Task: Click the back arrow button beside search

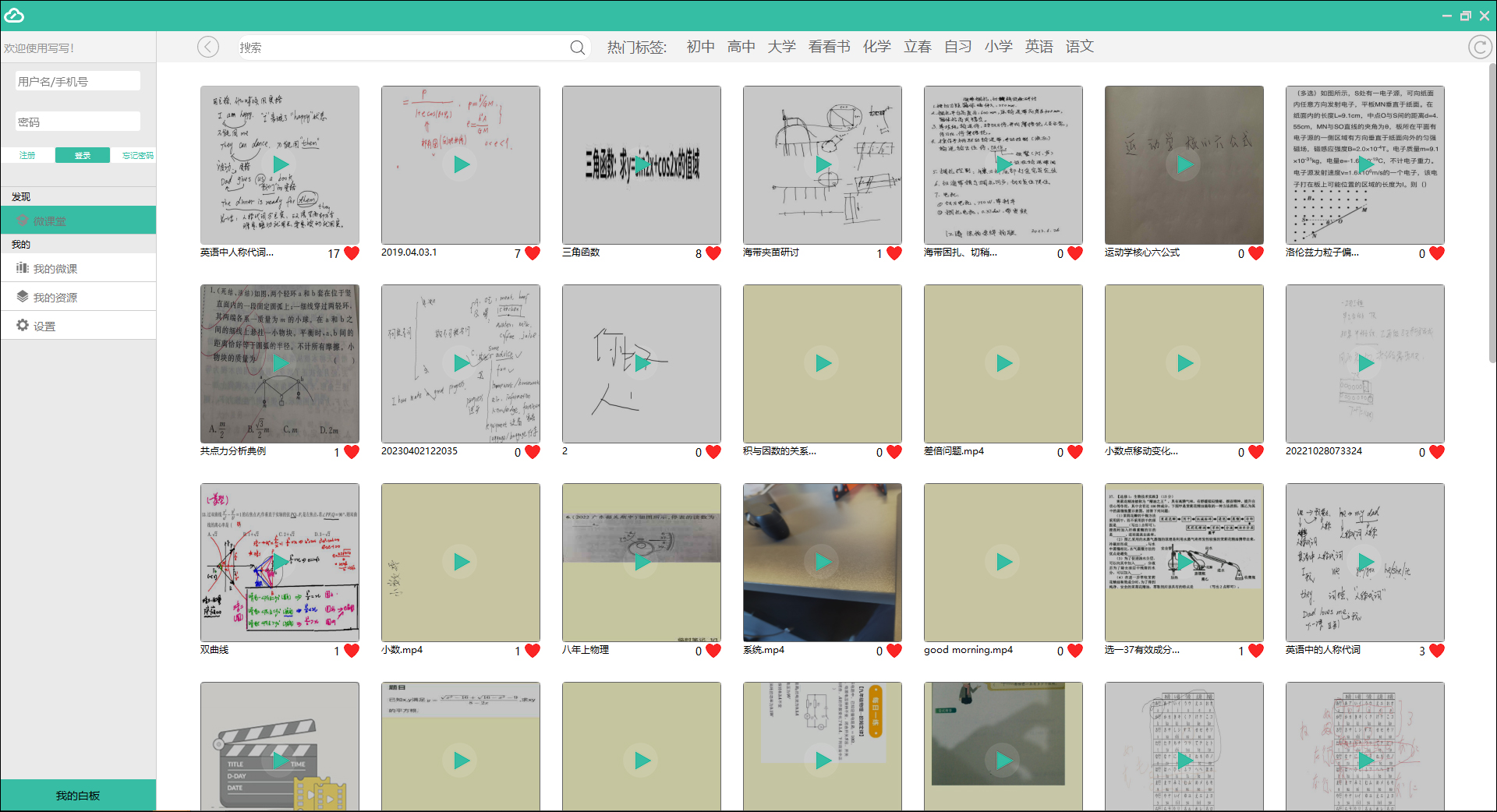Action: pos(208,48)
